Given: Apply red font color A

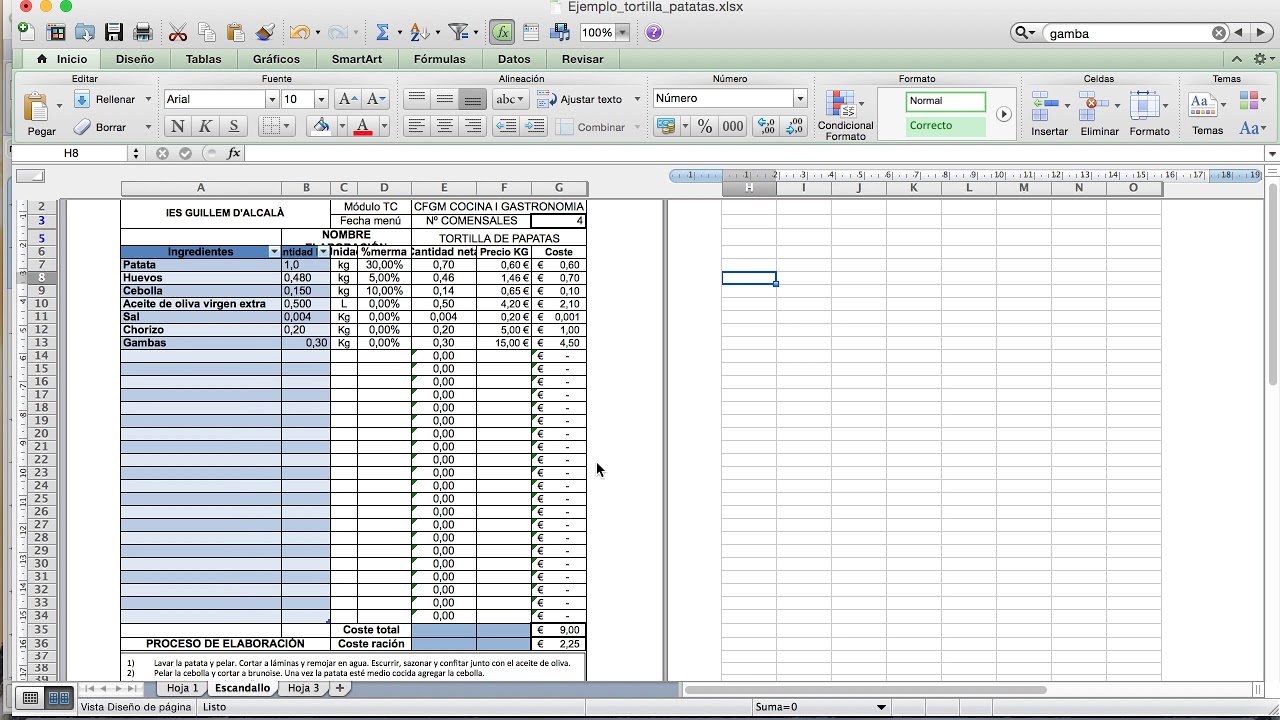Looking at the screenshot, I should pyautogui.click(x=362, y=126).
